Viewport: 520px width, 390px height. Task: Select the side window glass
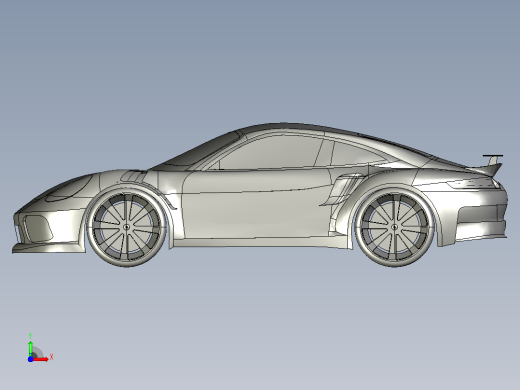tap(270, 153)
